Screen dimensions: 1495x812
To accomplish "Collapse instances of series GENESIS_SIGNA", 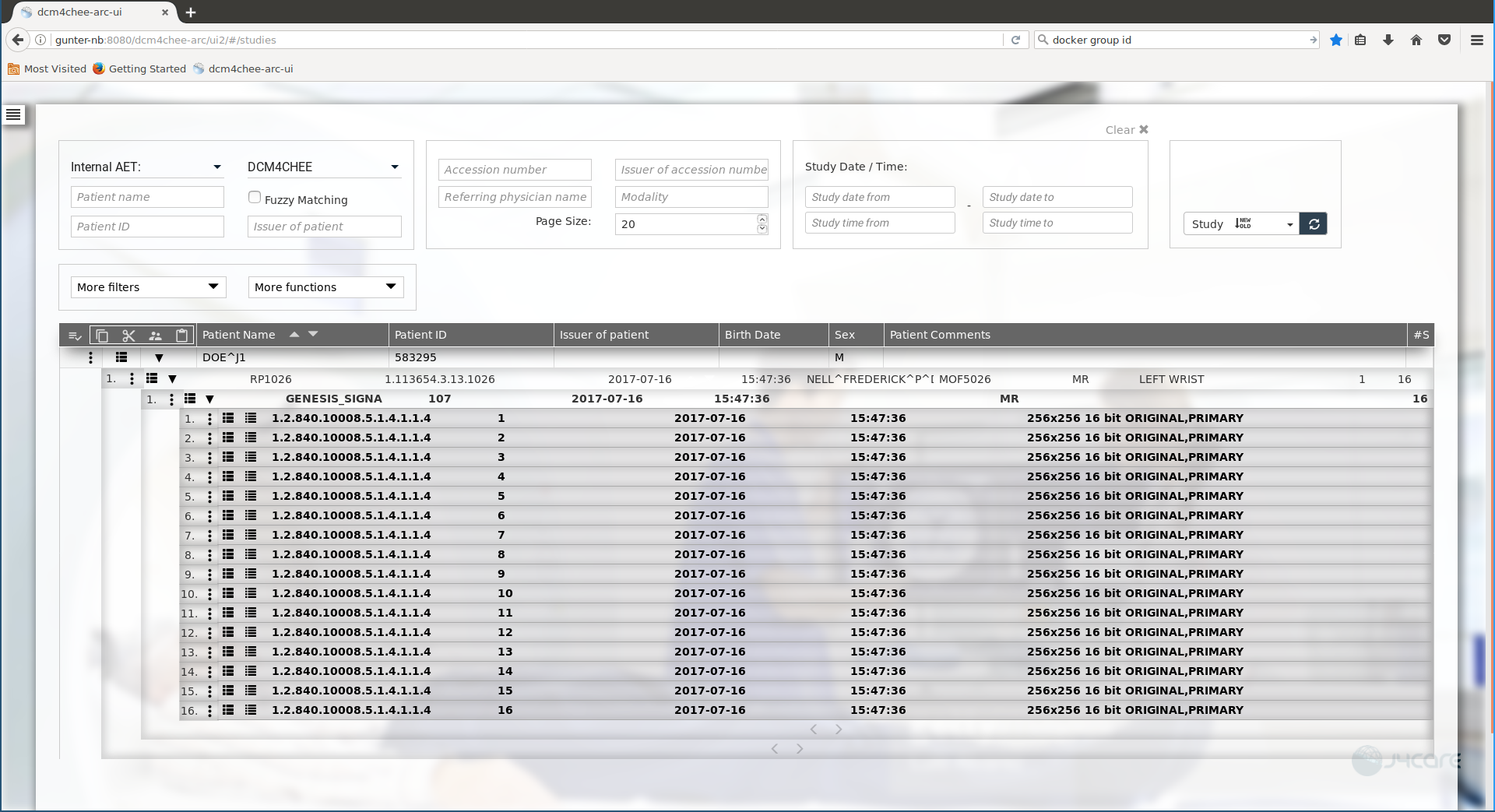I will tap(209, 399).
